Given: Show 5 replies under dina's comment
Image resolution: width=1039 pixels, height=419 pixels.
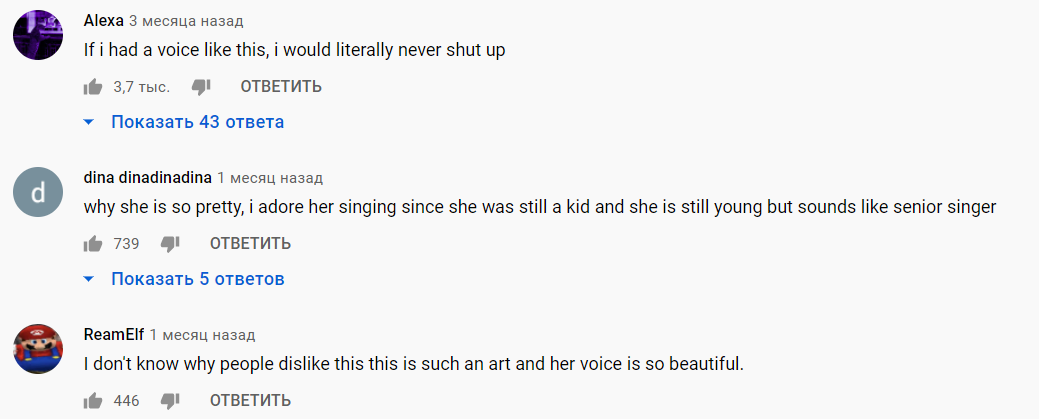Looking at the screenshot, I should pyautogui.click(x=197, y=279).
